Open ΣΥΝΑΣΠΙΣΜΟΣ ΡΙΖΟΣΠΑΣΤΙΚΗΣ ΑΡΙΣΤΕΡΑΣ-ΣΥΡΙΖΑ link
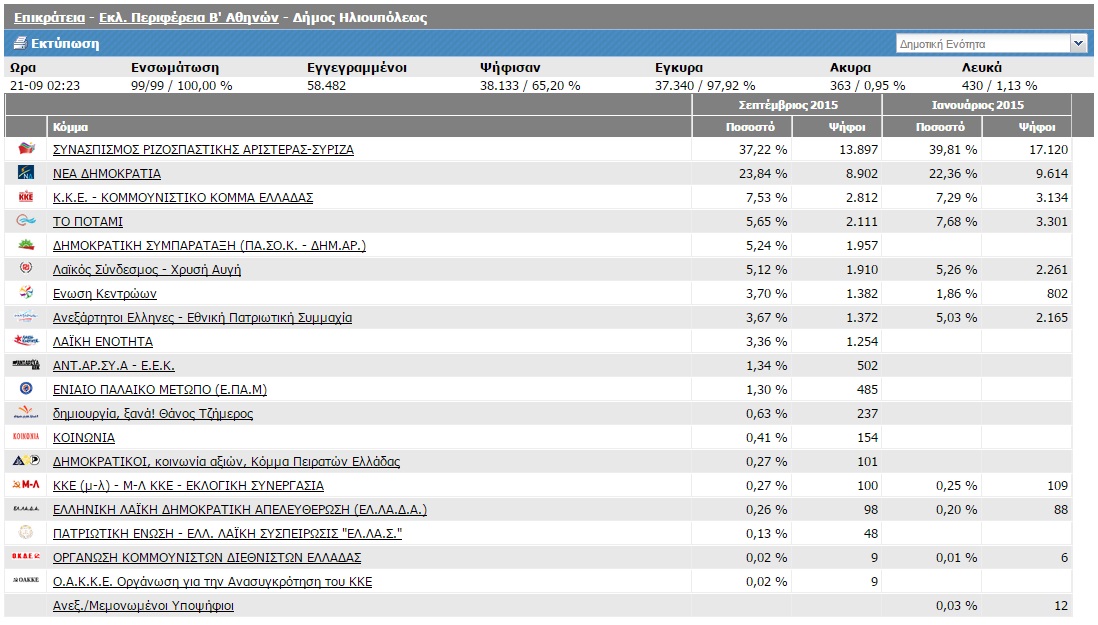1098x625 pixels. [203, 149]
